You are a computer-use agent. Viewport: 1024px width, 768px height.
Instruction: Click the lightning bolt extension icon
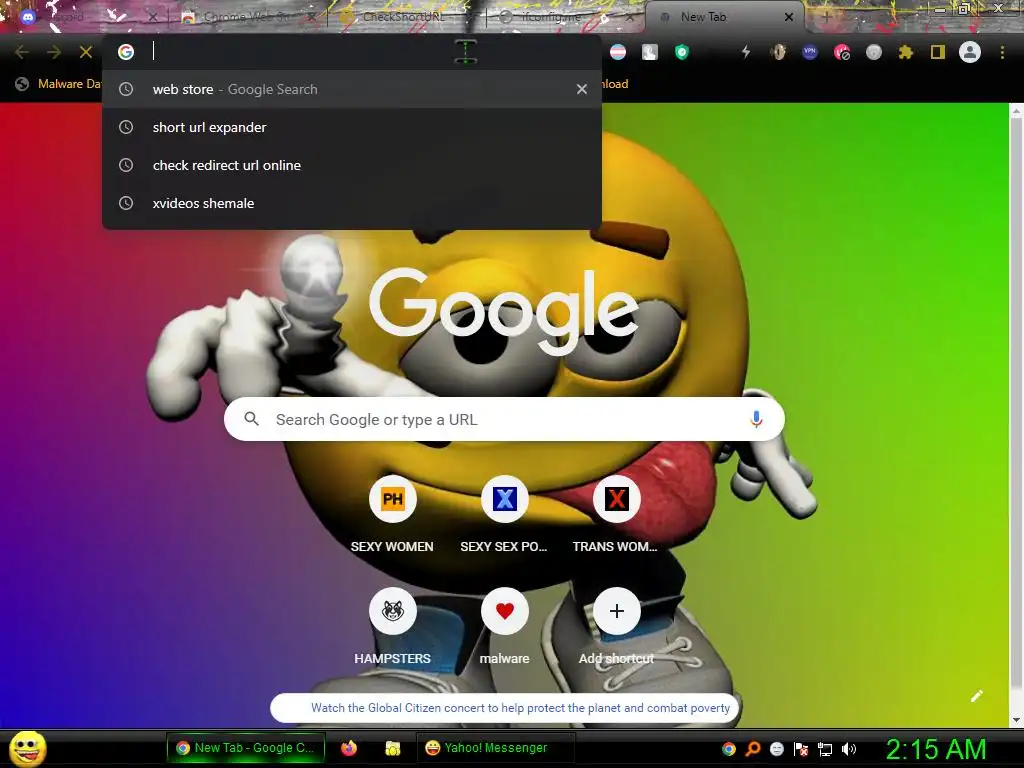746,52
